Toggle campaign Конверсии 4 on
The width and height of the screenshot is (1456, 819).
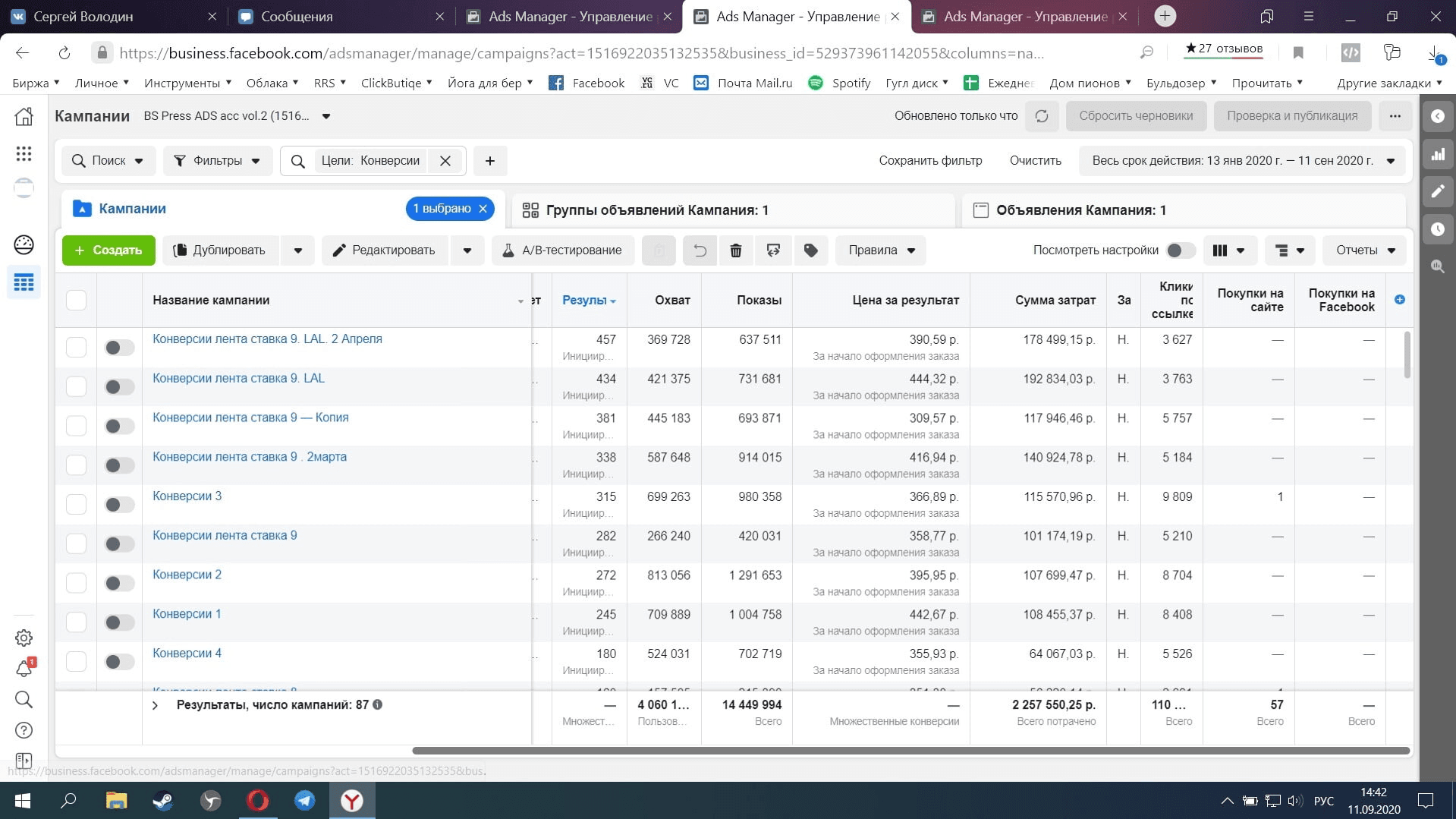coord(119,662)
